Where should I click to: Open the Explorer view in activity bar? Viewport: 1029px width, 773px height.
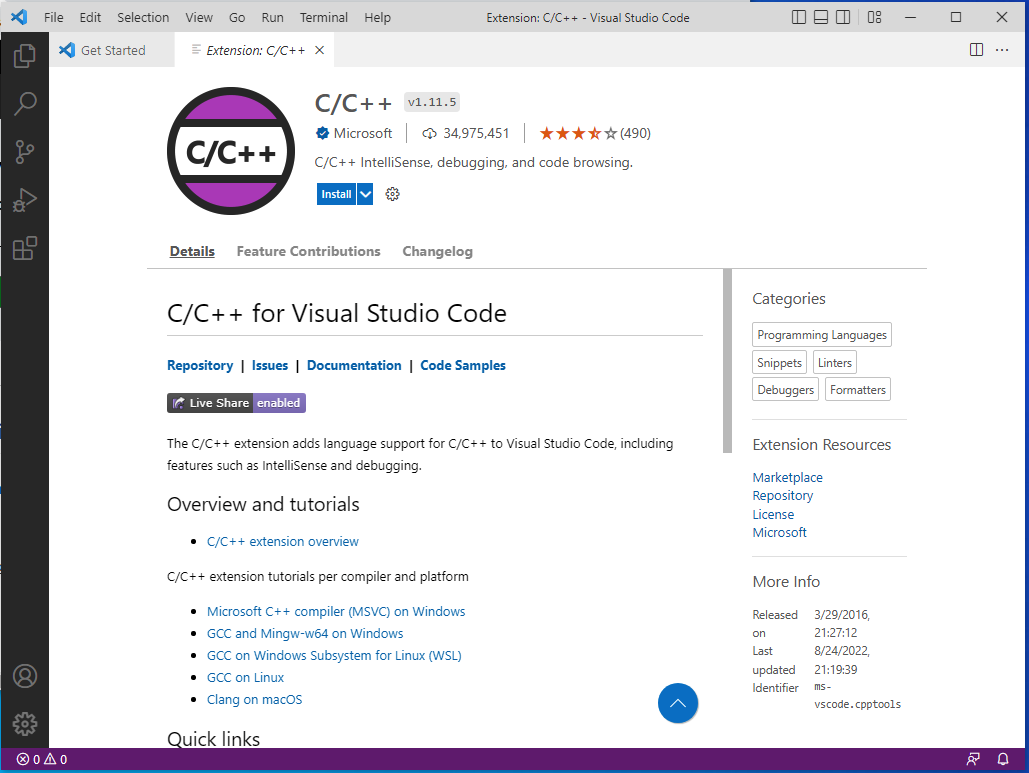(x=24, y=56)
